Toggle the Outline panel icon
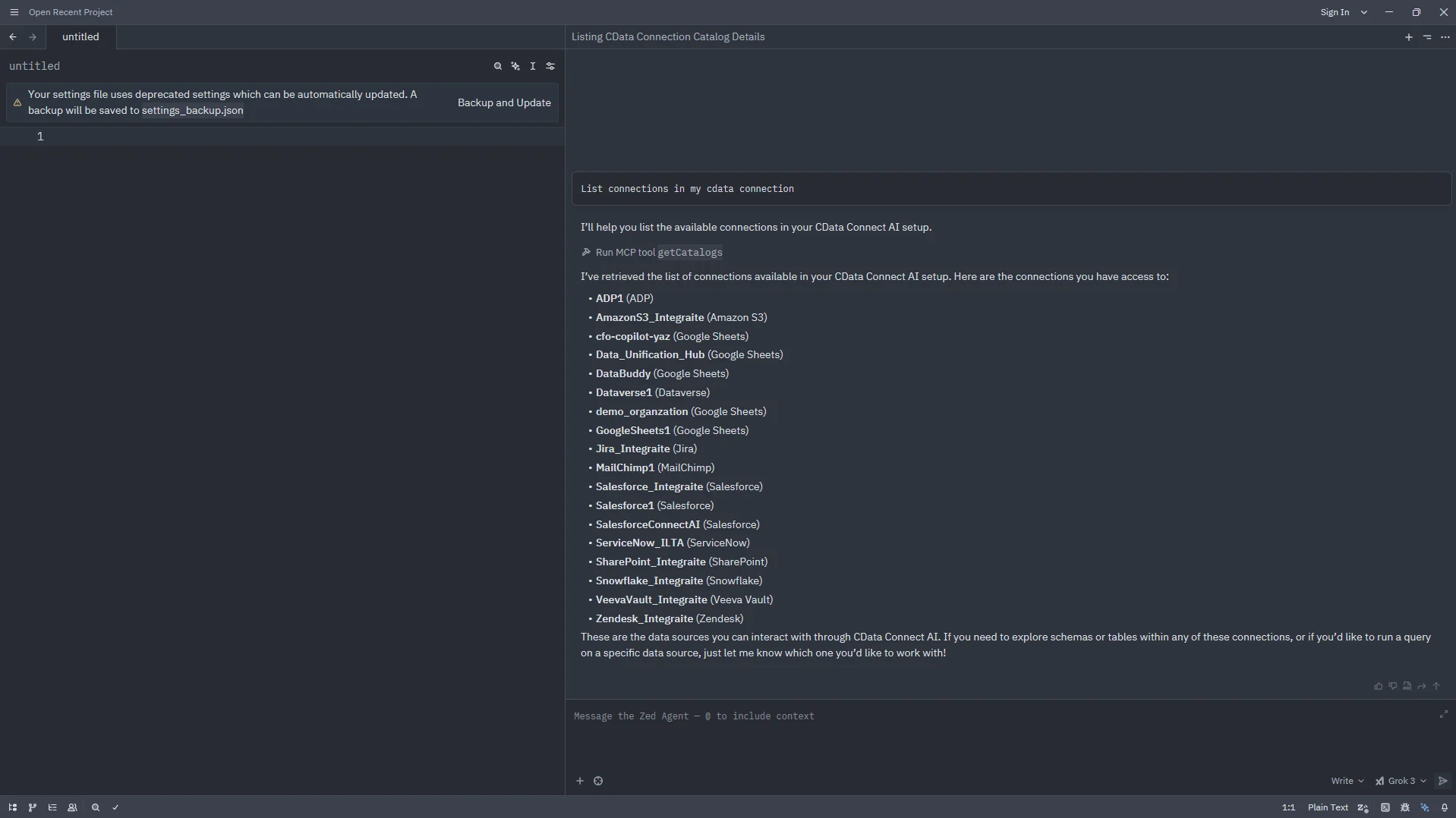 pos(52,807)
